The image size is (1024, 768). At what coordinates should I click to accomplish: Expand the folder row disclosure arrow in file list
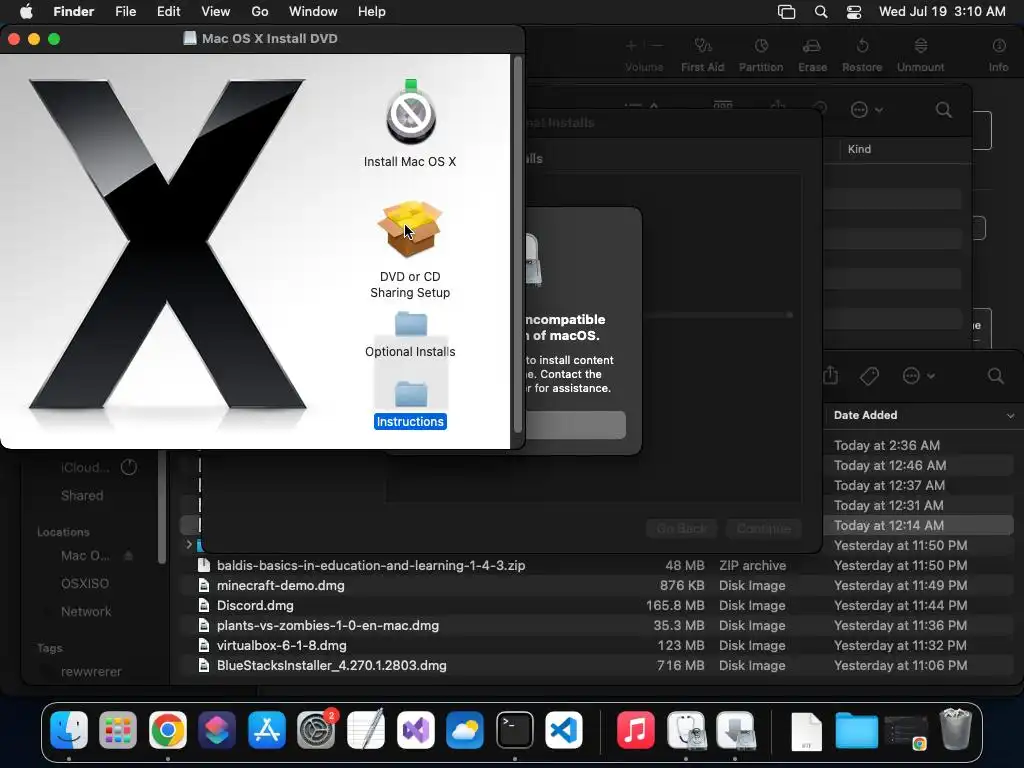tap(189, 544)
